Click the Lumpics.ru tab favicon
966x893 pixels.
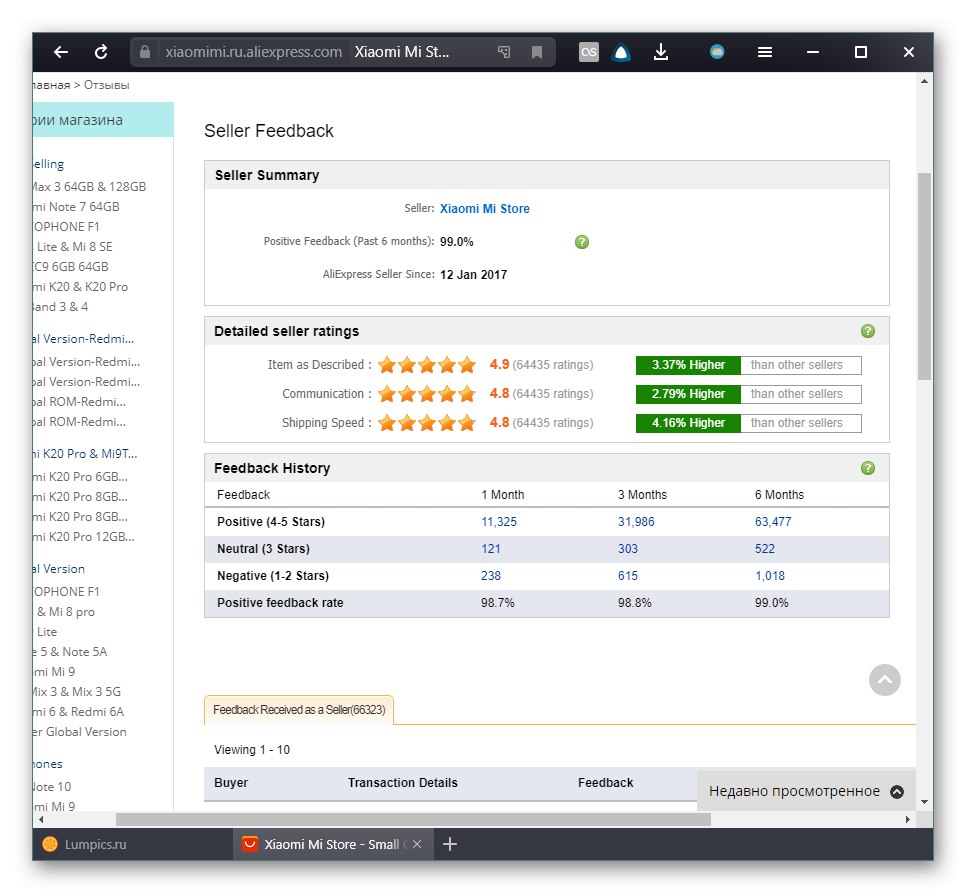(x=50, y=844)
